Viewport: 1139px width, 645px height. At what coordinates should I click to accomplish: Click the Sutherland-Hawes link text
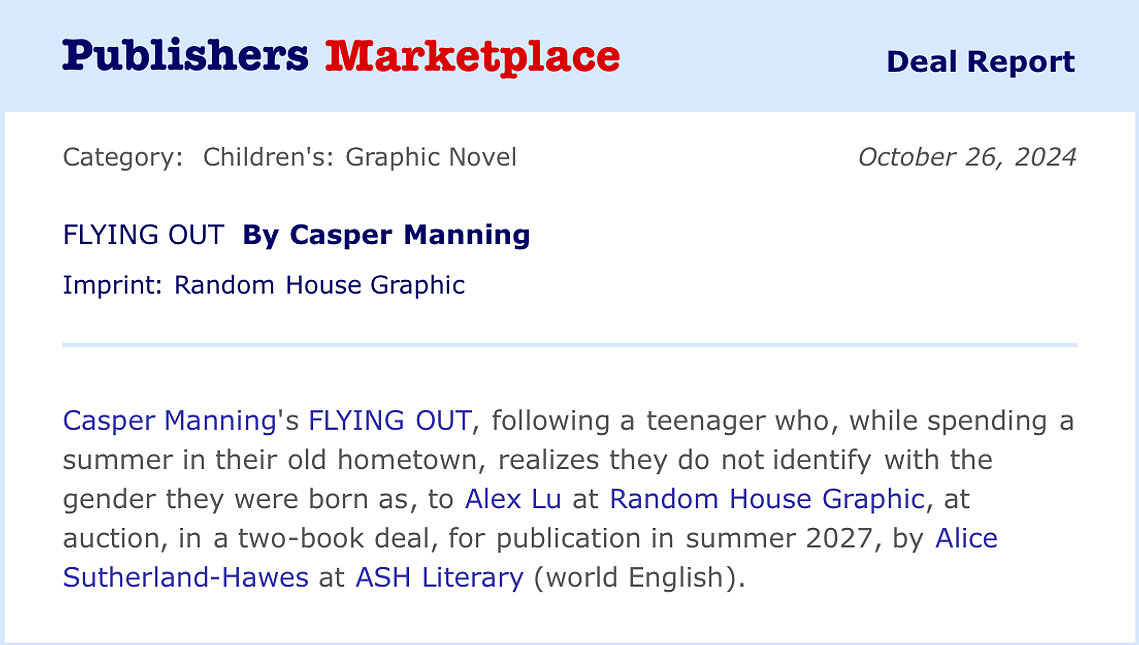point(185,577)
